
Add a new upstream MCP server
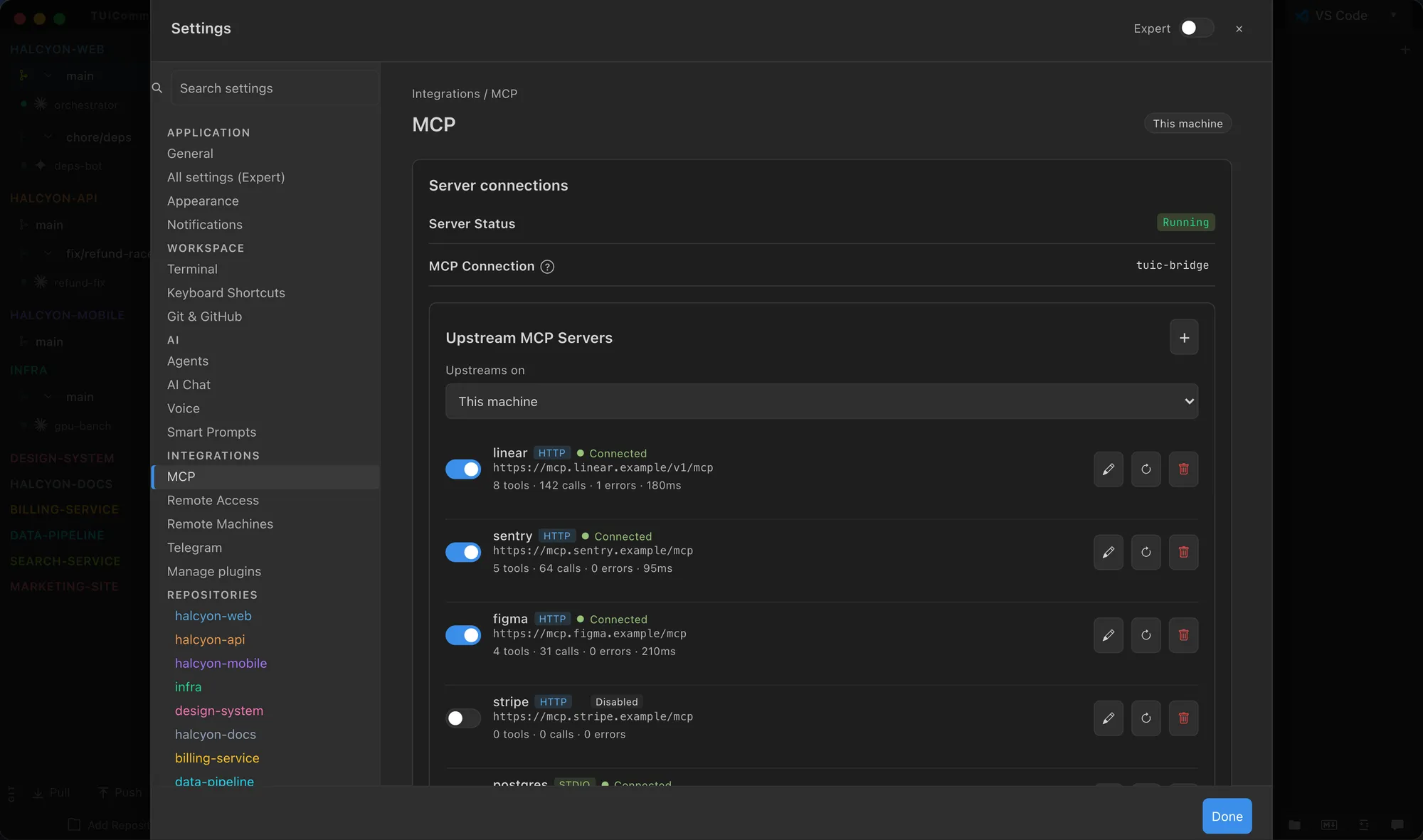pyautogui.click(x=1184, y=338)
